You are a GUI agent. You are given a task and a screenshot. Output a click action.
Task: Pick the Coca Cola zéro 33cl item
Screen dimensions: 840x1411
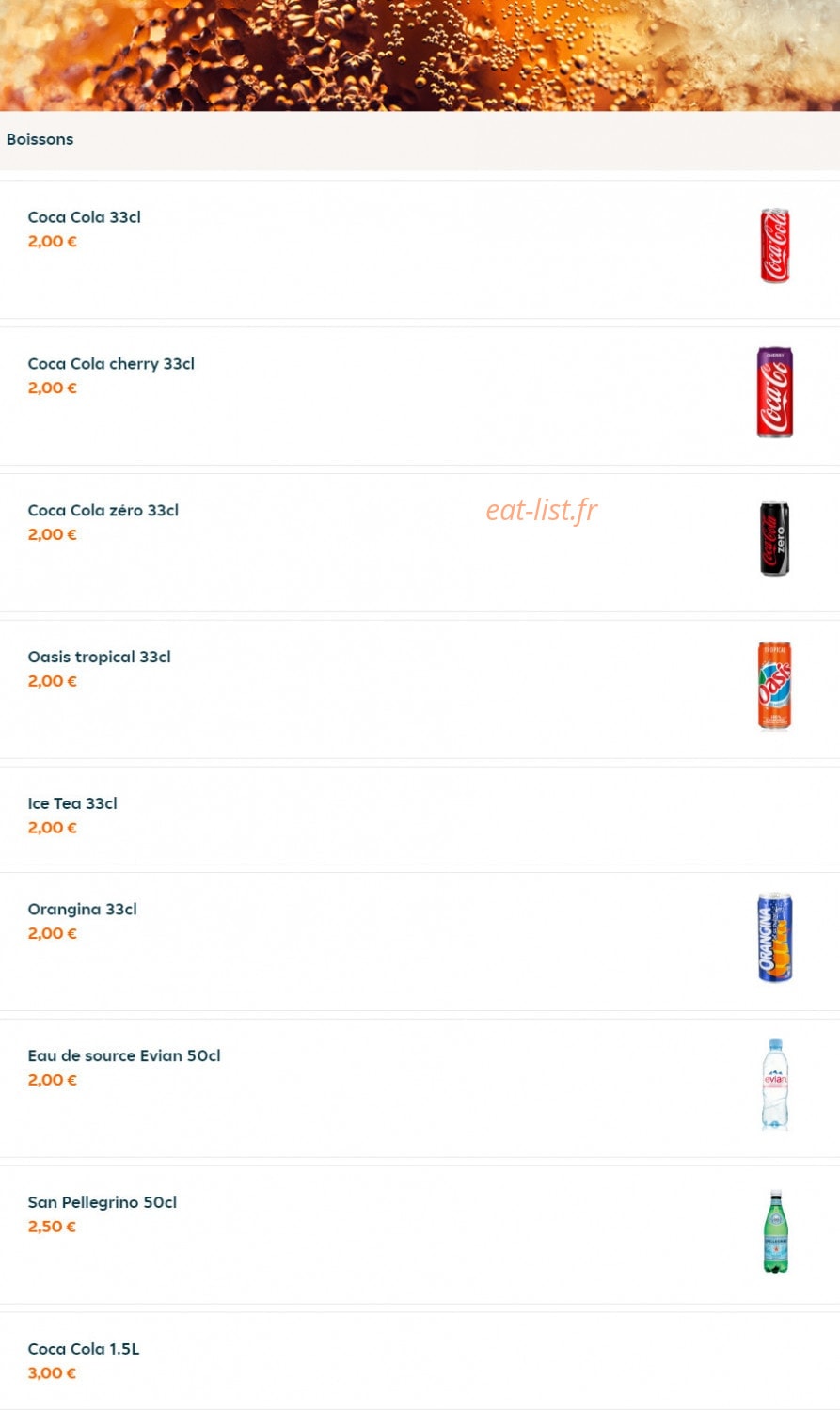(103, 511)
